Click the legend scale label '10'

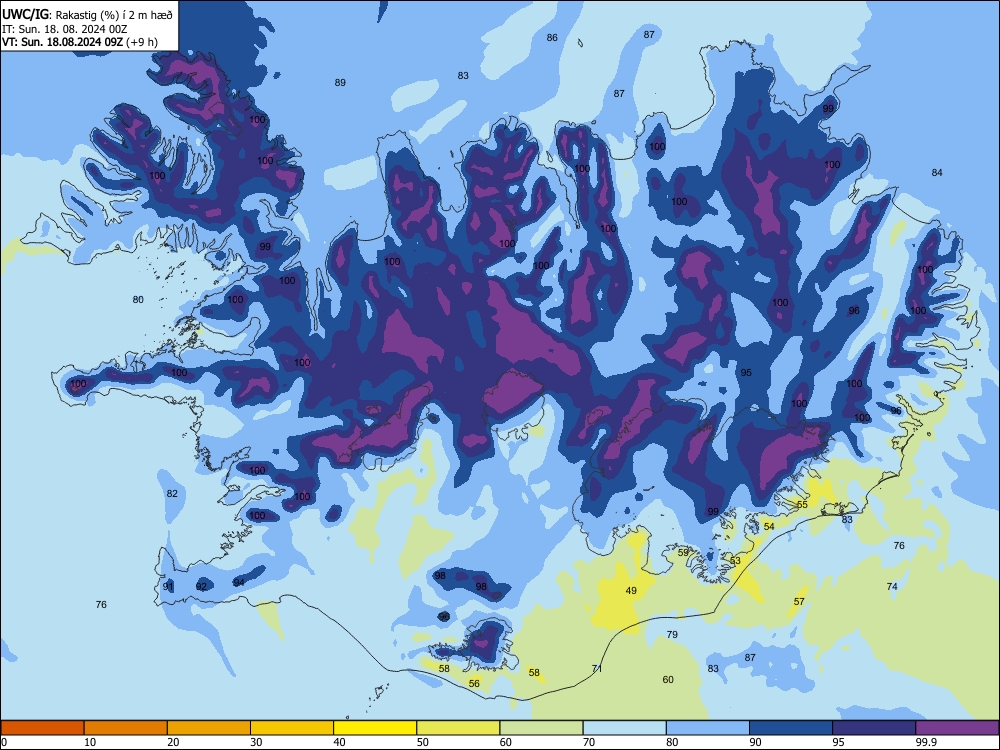pyautogui.click(x=90, y=742)
